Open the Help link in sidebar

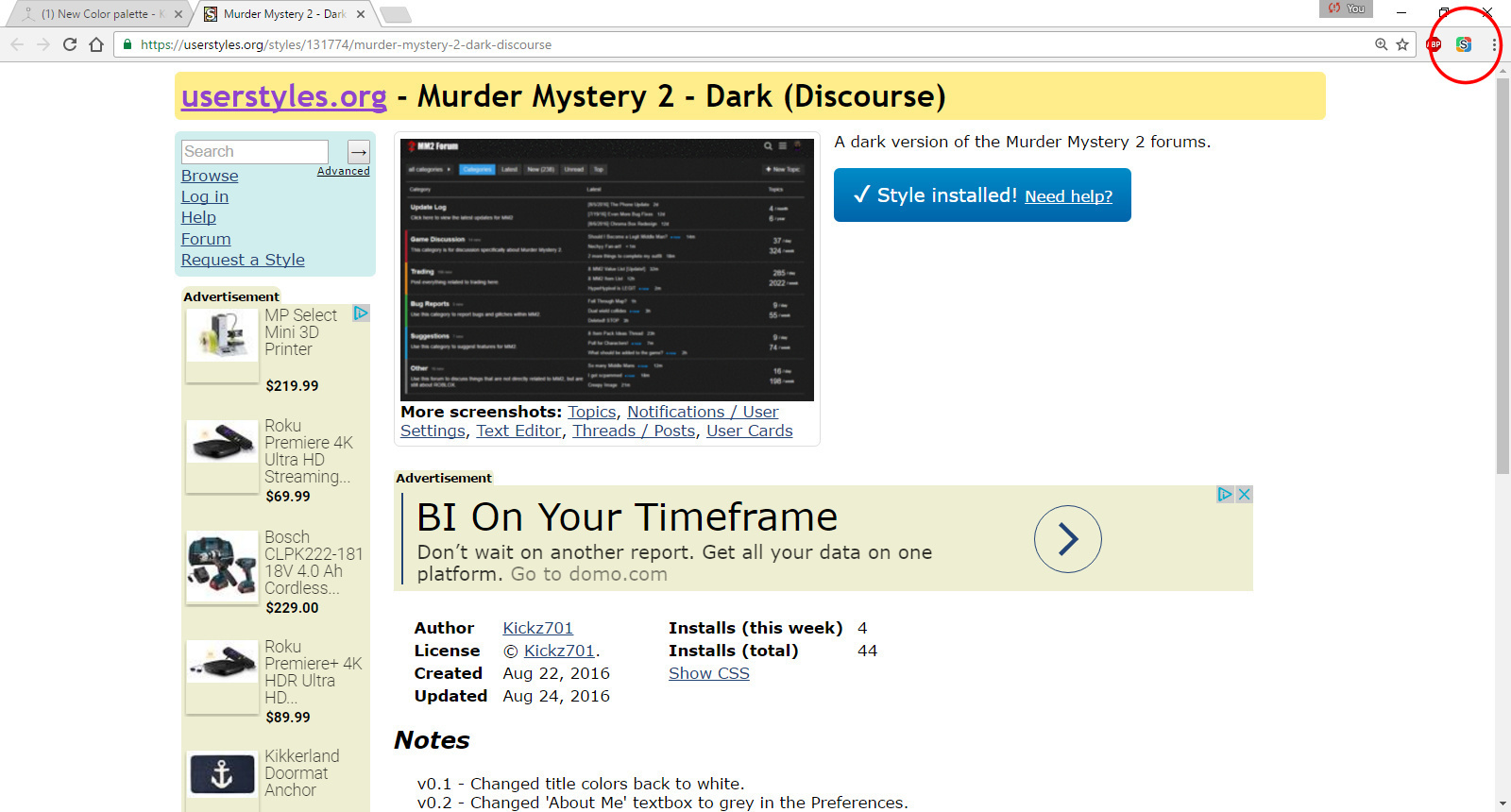(198, 217)
